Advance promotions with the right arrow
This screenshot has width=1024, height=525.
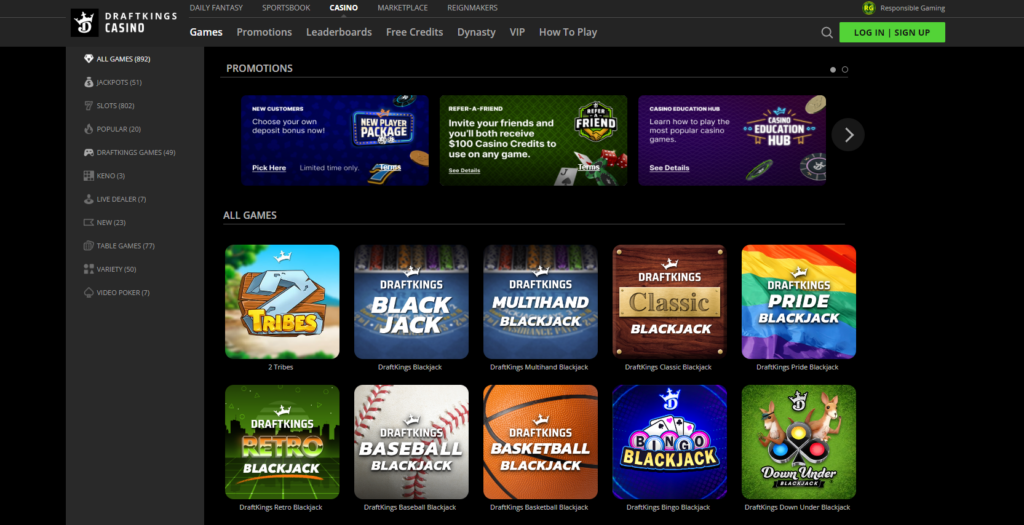point(848,135)
